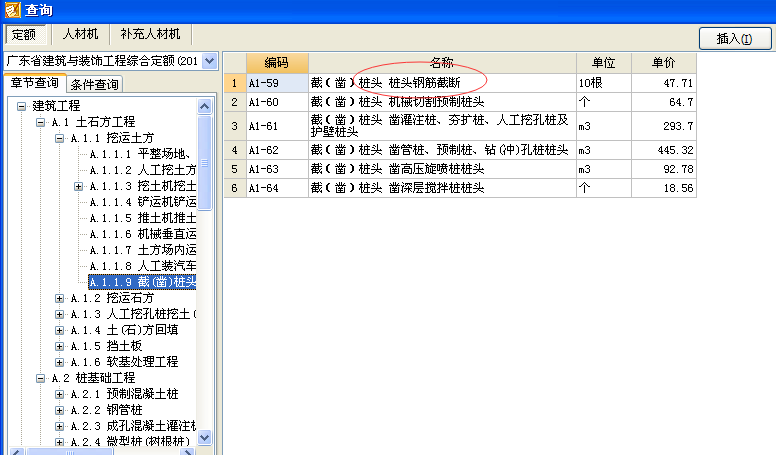Click the 10根 unit cell

tap(604, 83)
